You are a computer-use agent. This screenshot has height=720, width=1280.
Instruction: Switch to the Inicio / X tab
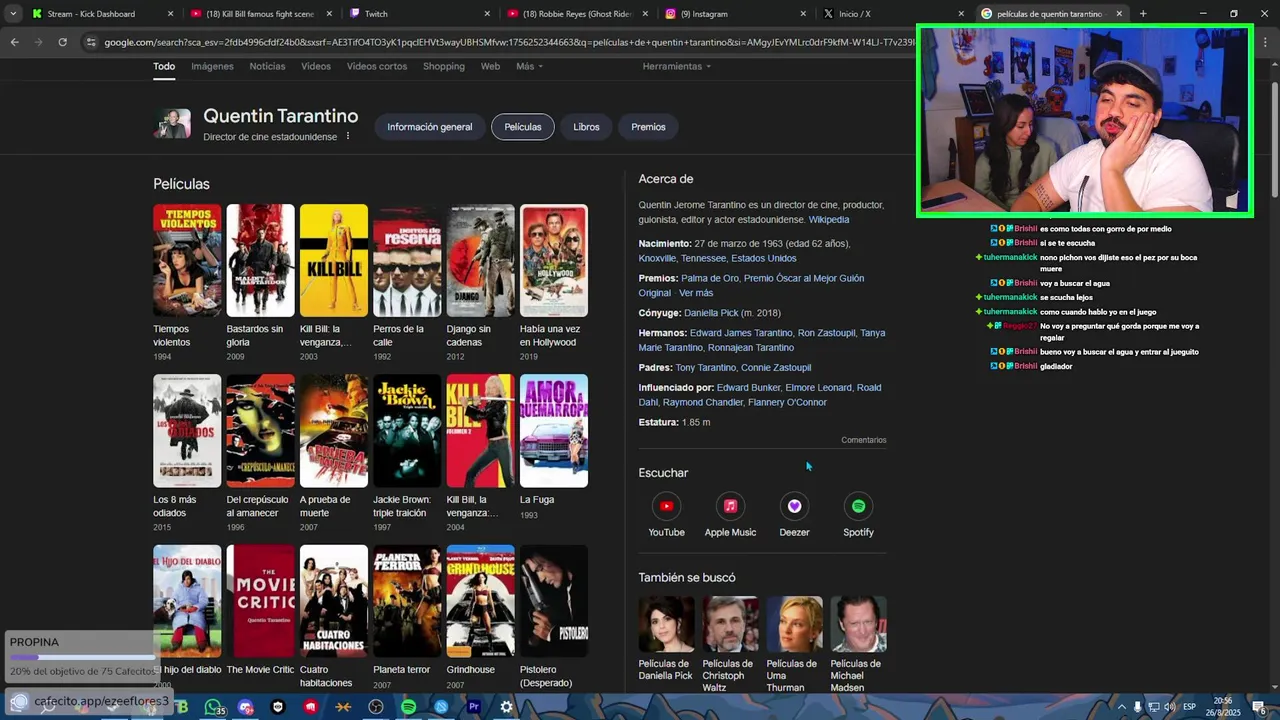click(x=894, y=14)
